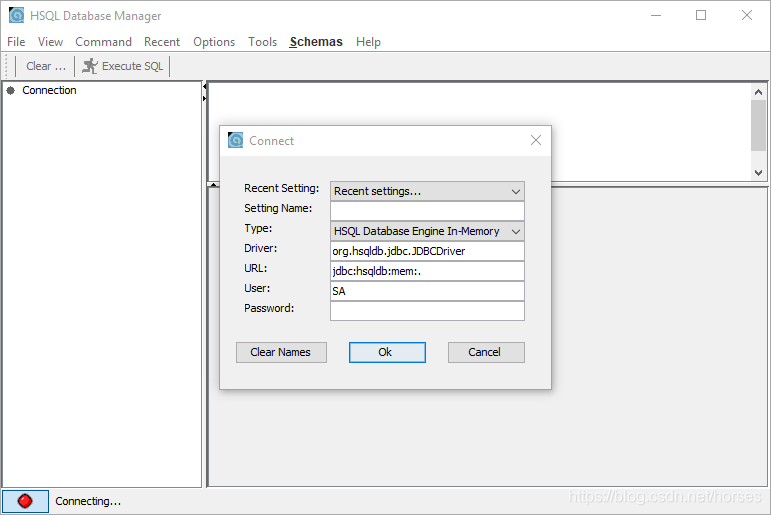This screenshot has width=771, height=515.
Task: Click the SQL pane scrollbar thumb
Action: (758, 125)
